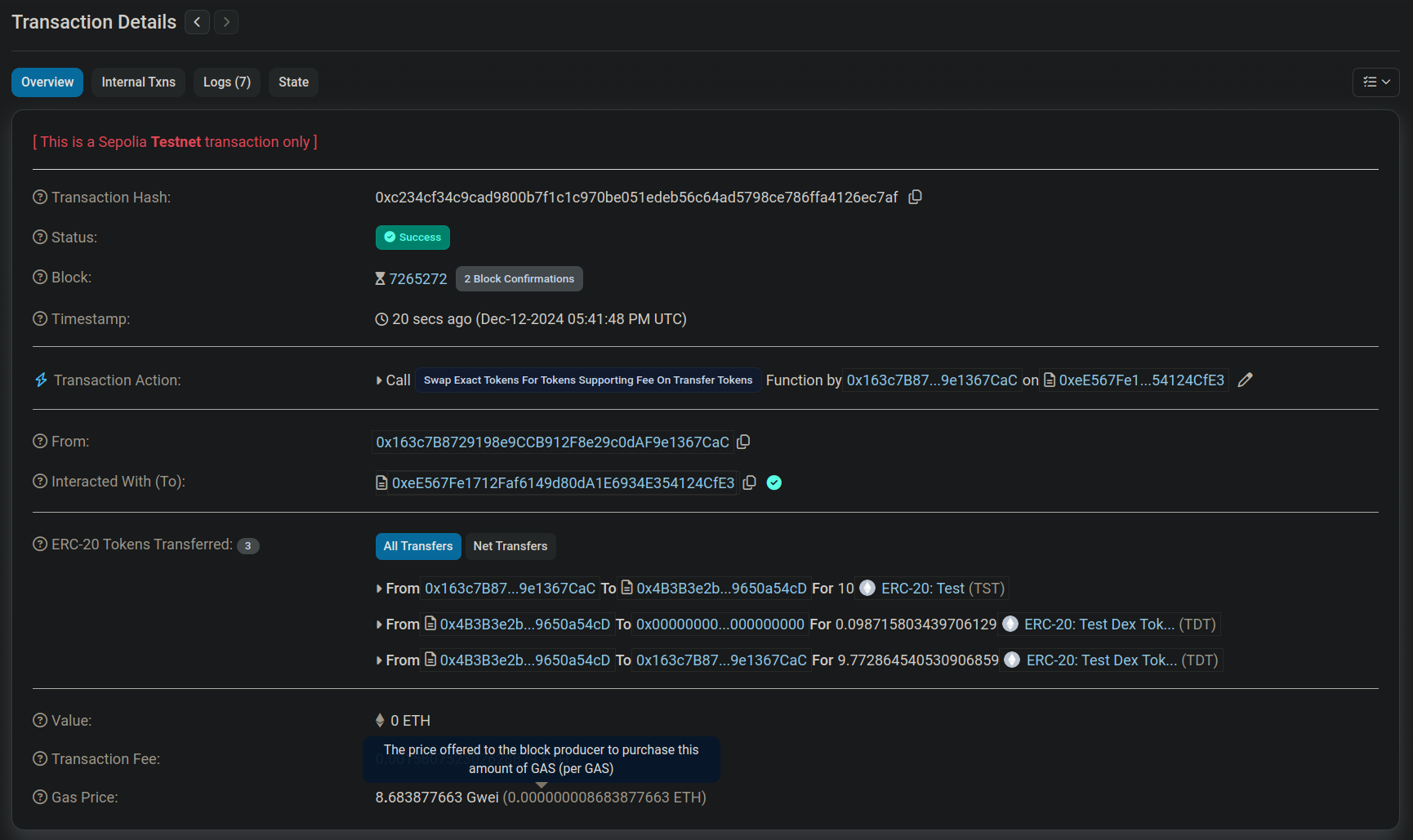Go to previous transaction arrow

tap(197, 22)
